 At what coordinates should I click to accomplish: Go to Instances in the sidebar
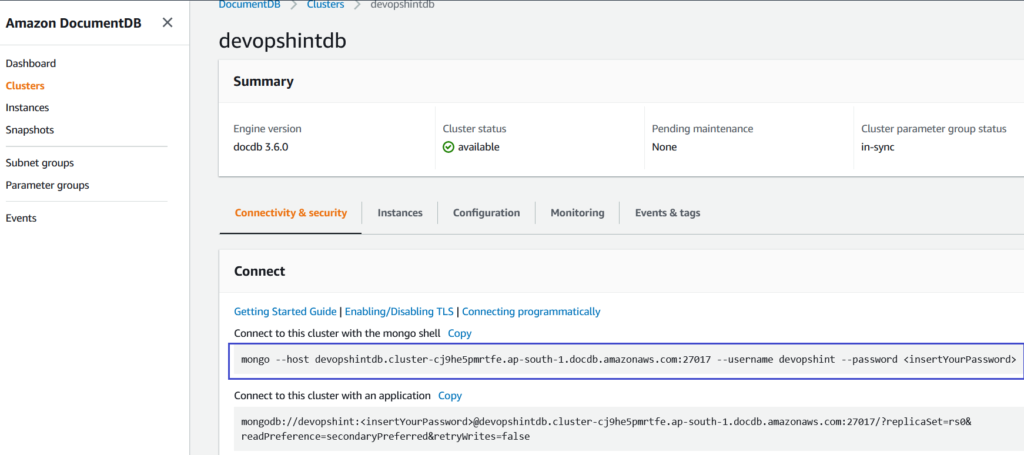[27, 108]
